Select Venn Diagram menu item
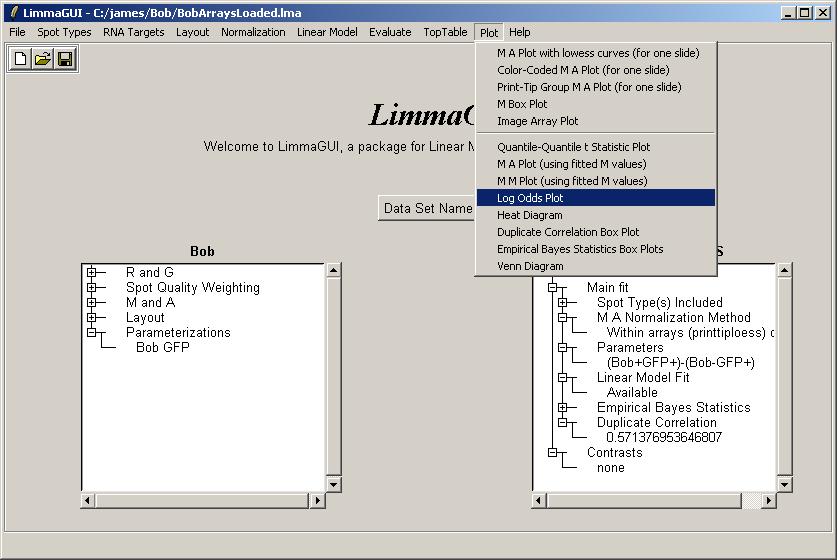This screenshot has width=837, height=560. (x=530, y=266)
